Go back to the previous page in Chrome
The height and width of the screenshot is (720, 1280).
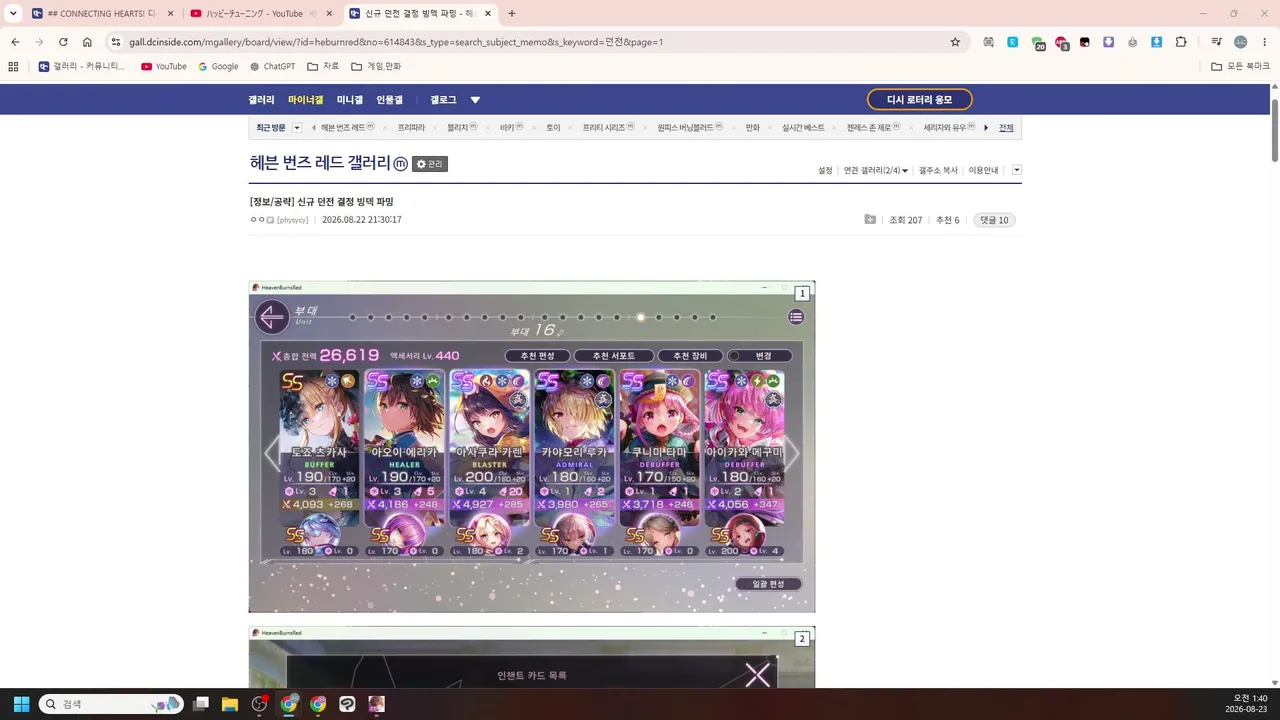15,42
